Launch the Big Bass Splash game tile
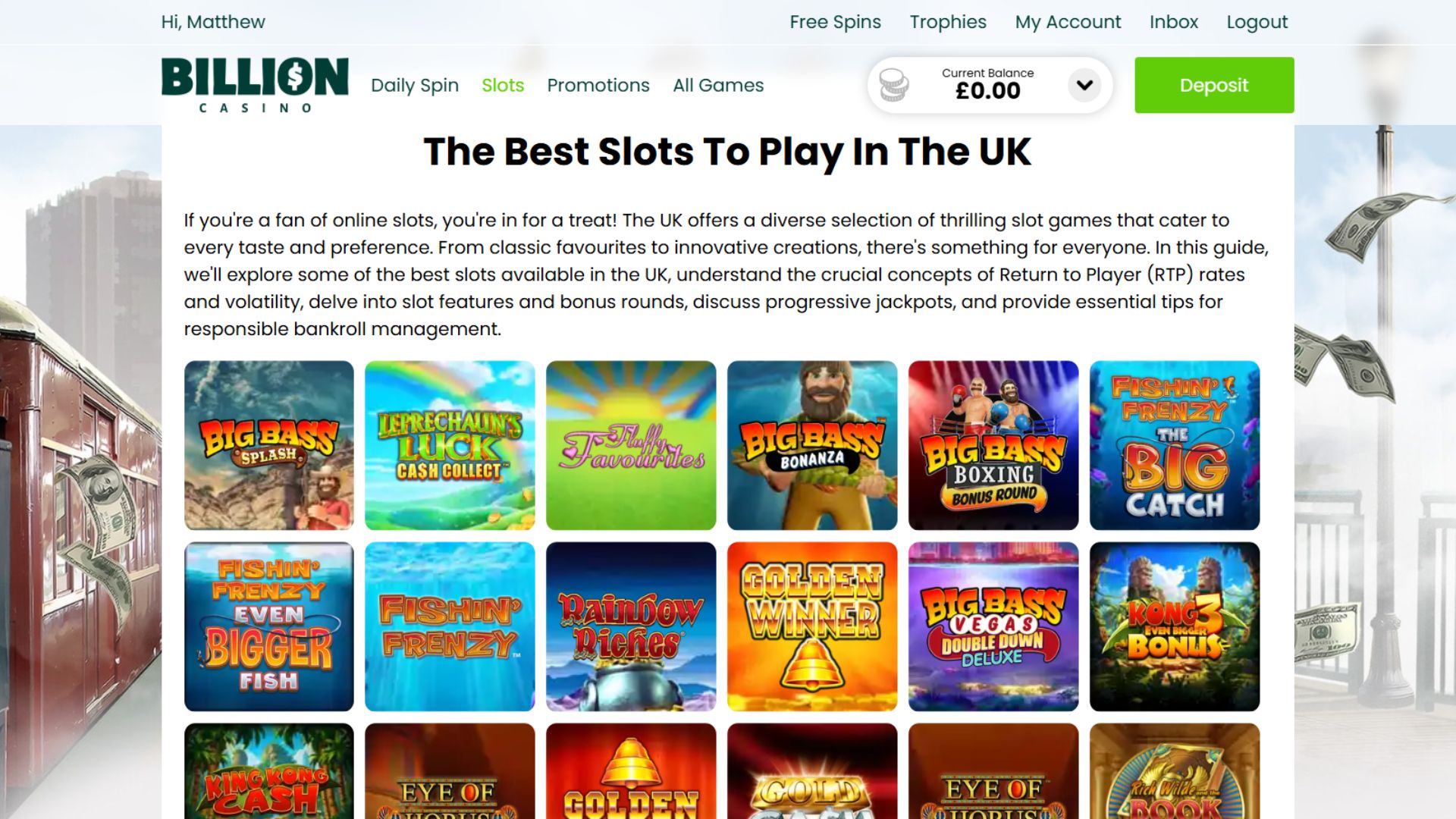 pyautogui.click(x=268, y=445)
